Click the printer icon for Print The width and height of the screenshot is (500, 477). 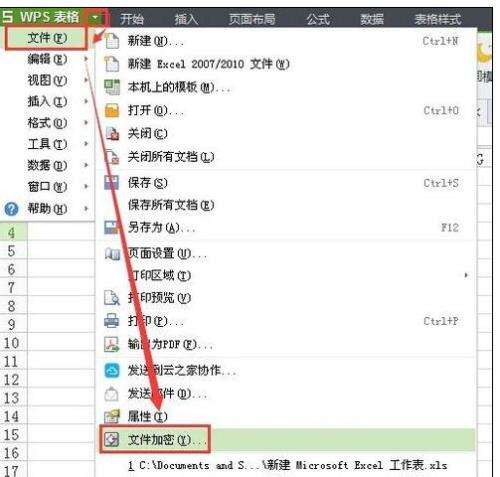click(x=111, y=321)
